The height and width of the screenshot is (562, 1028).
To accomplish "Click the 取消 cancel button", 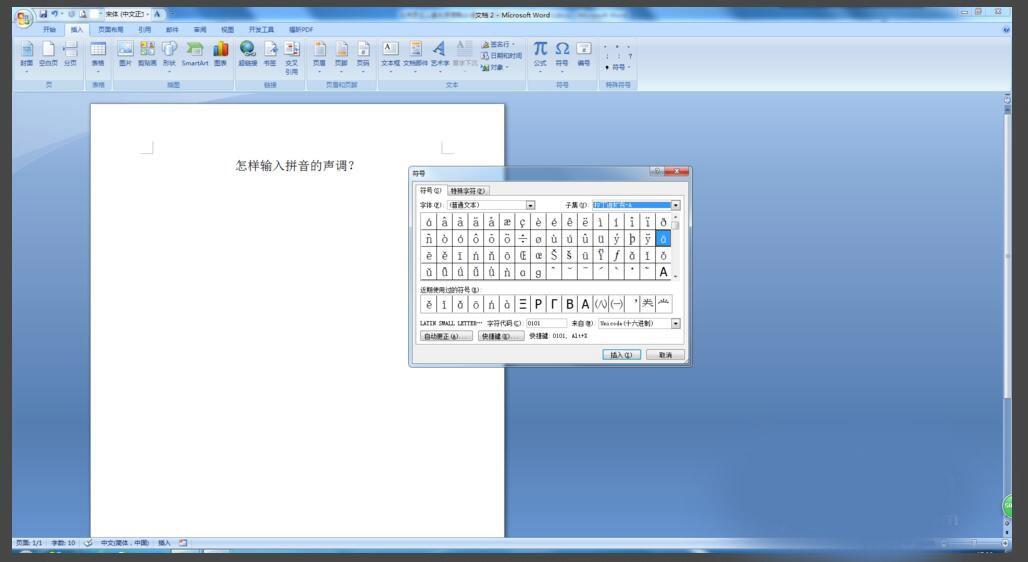I will click(x=665, y=355).
